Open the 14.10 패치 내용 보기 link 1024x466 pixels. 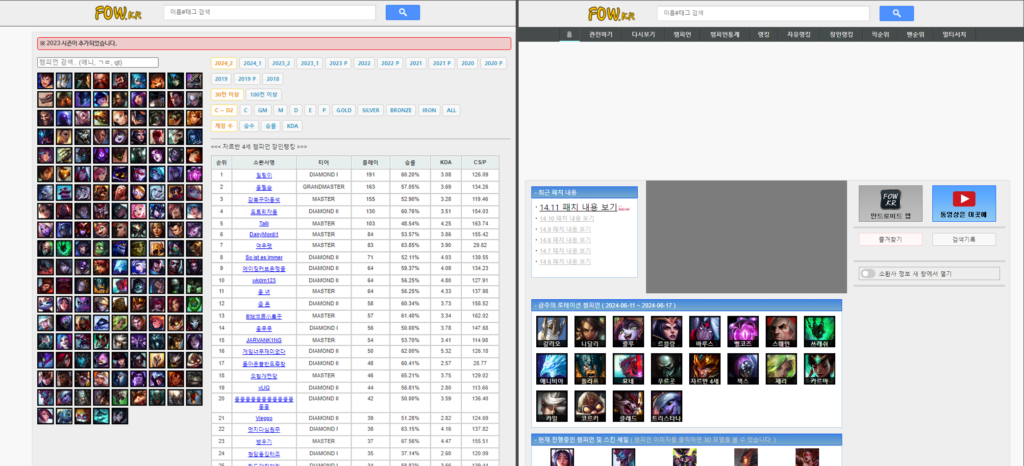566,219
